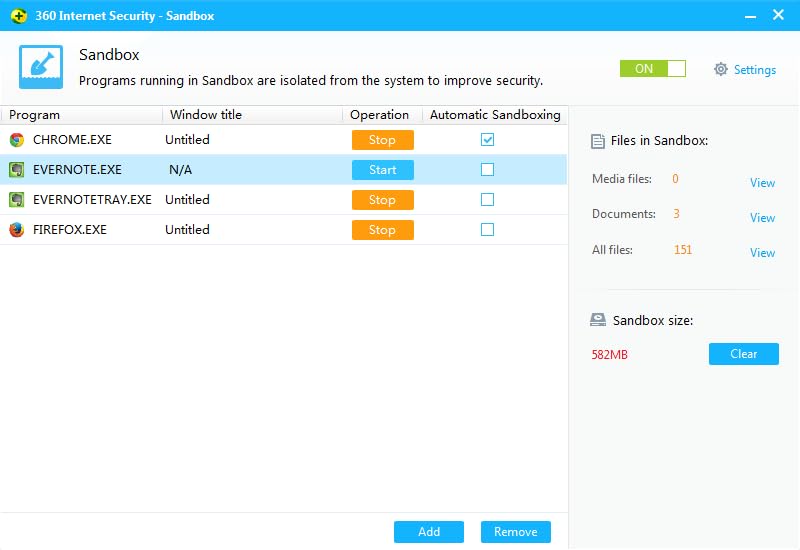Enable Automatic Sandboxing for FIREFOX.EXE
800x550 pixels.
[x=487, y=230]
